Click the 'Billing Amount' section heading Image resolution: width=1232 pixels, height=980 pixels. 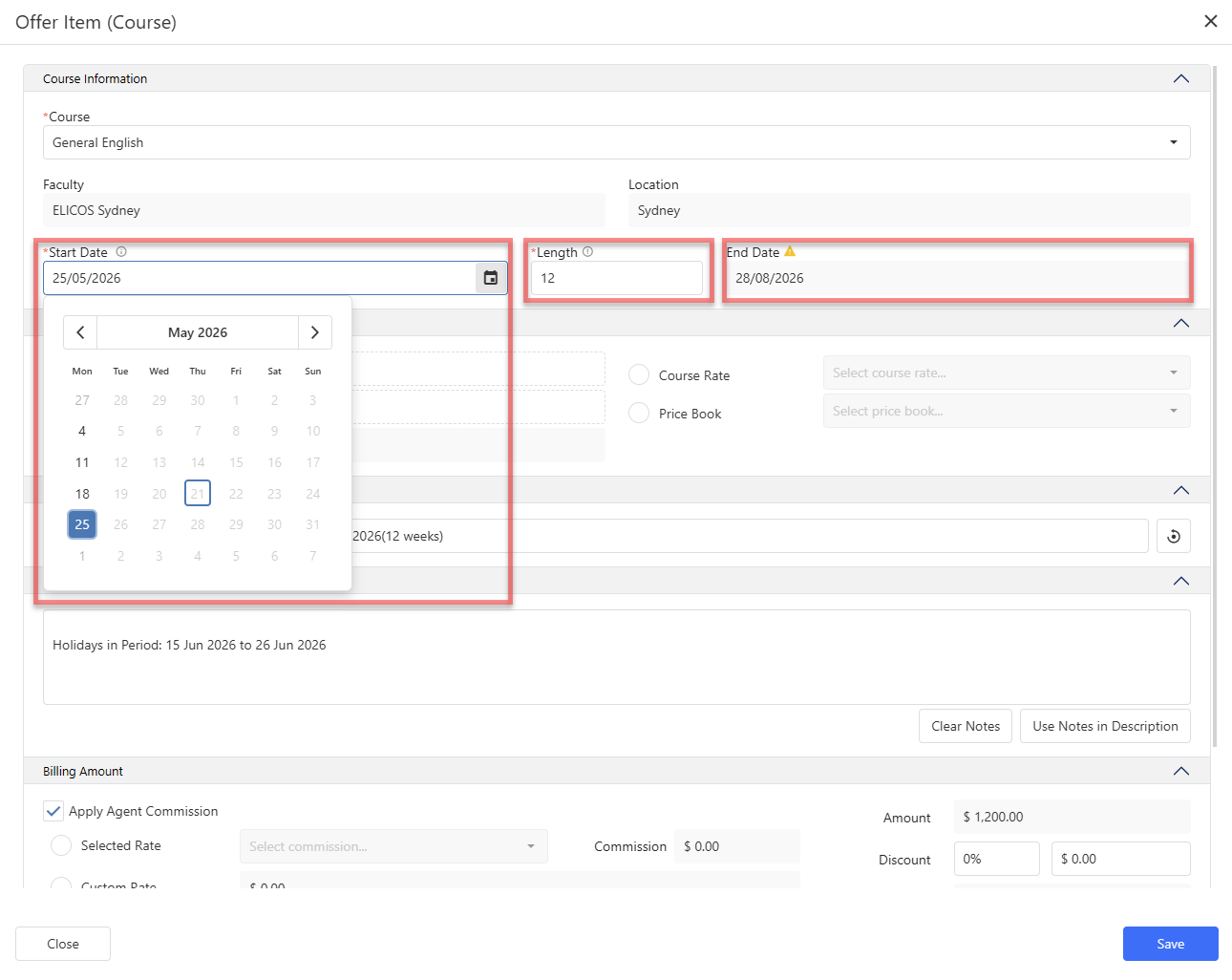pyautogui.click(x=83, y=771)
